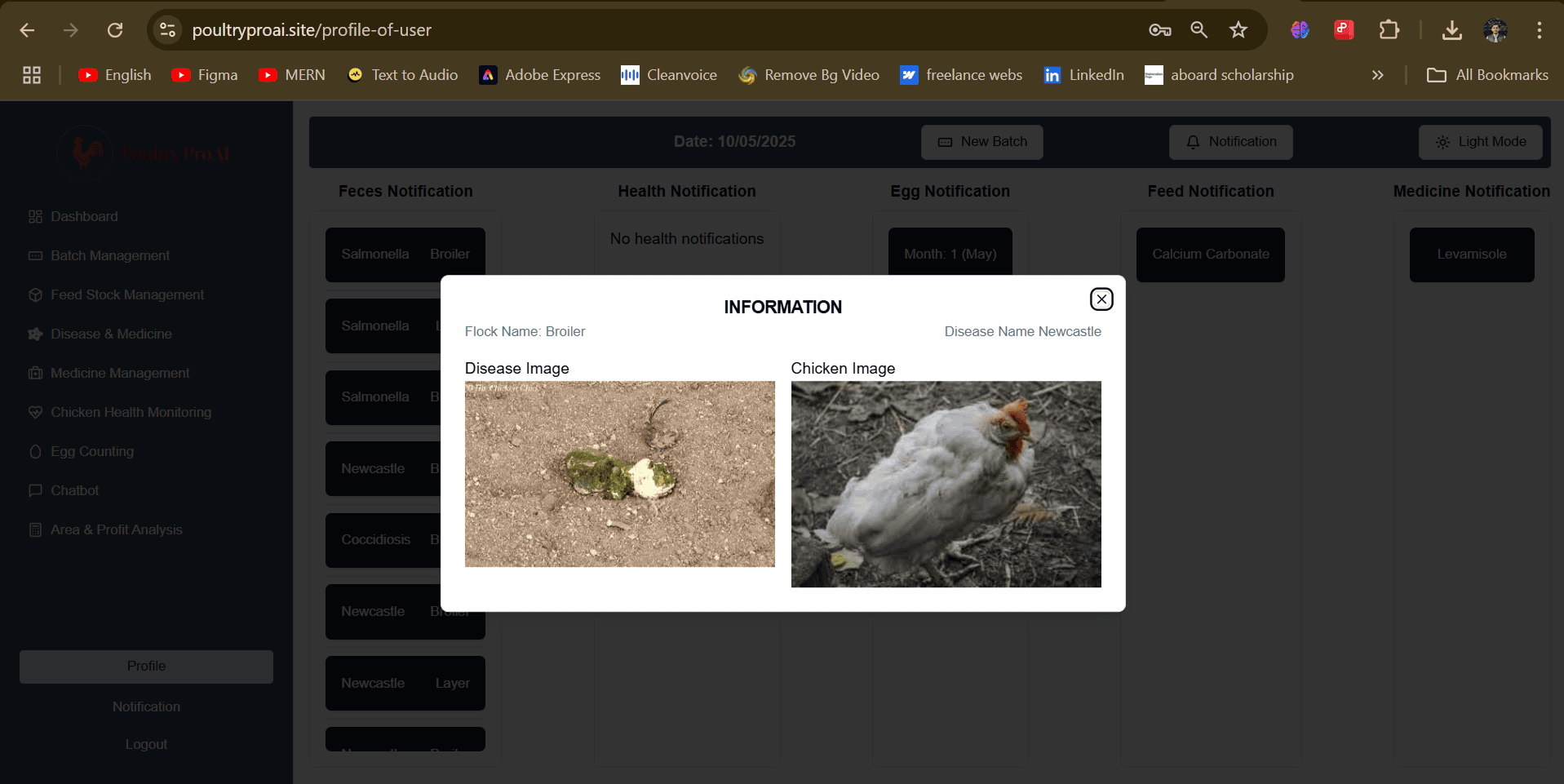
Task: Click the password key icon in address bar
Action: [x=1159, y=30]
